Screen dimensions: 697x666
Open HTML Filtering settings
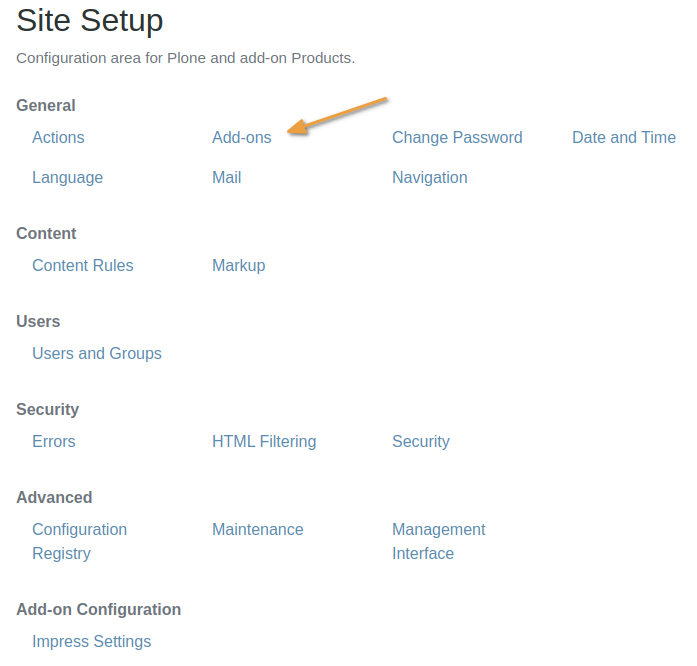coord(264,442)
